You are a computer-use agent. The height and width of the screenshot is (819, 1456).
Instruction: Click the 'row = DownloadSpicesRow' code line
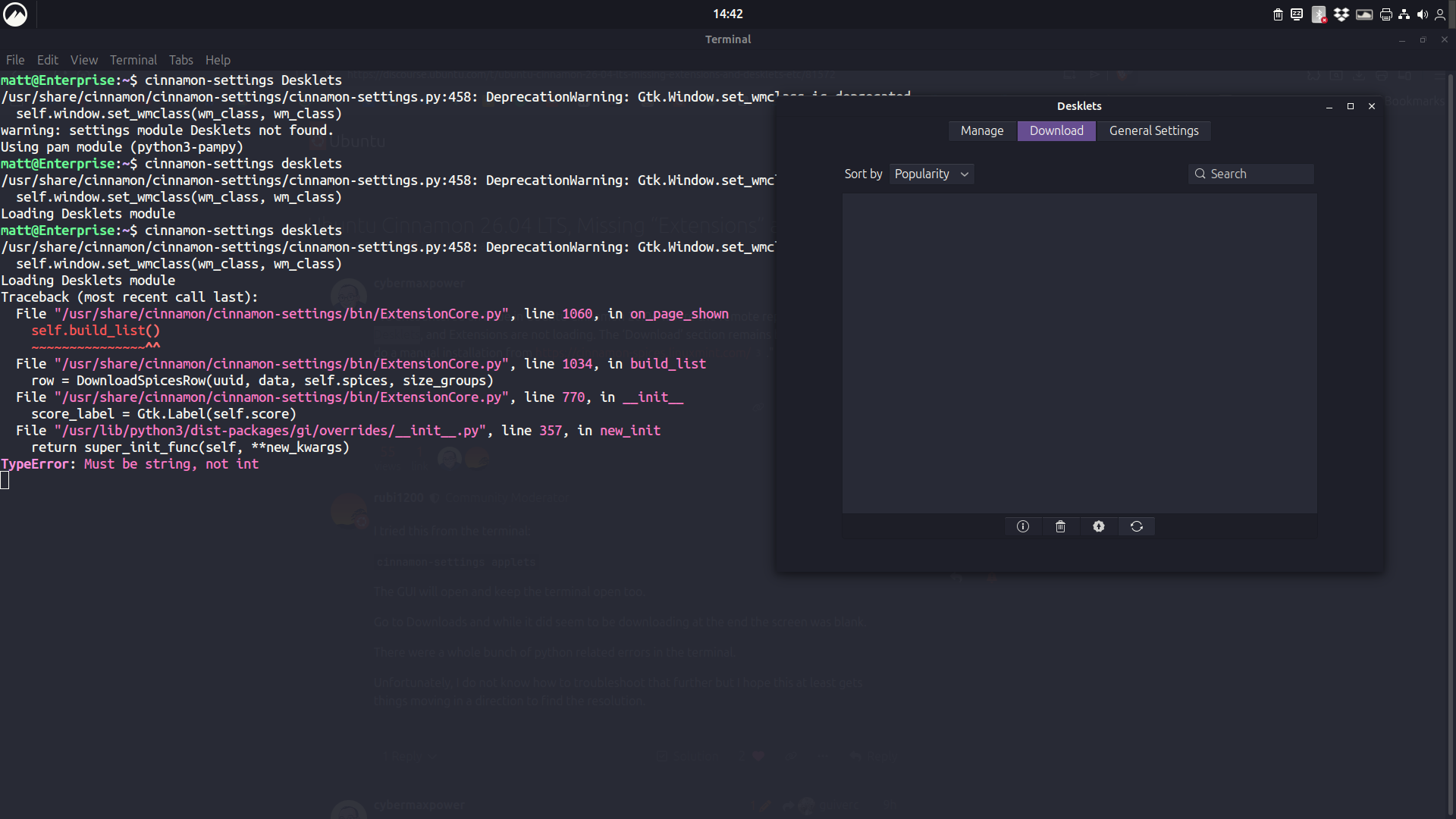click(x=262, y=381)
